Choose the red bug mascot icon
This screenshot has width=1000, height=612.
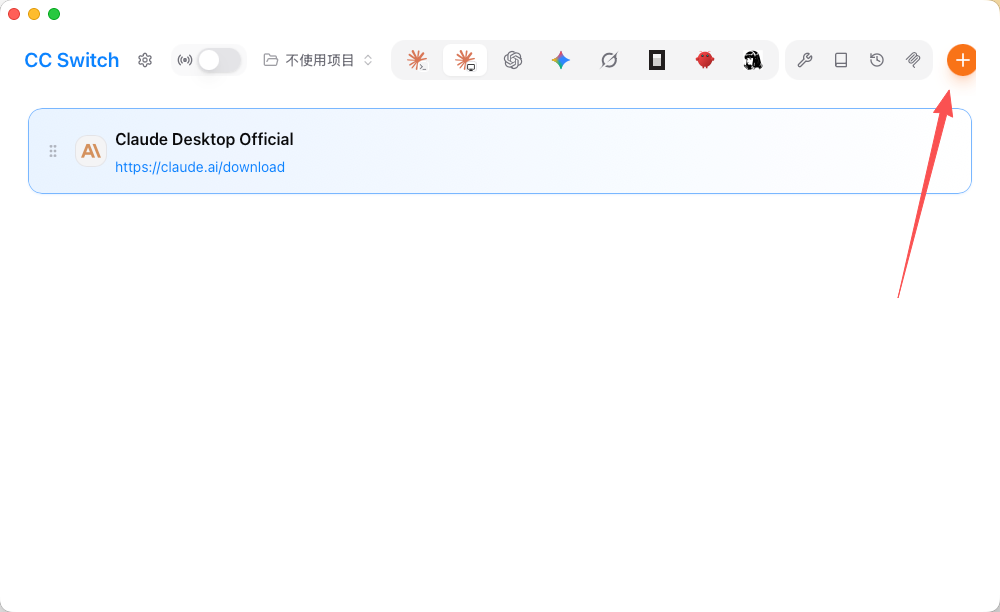705,60
